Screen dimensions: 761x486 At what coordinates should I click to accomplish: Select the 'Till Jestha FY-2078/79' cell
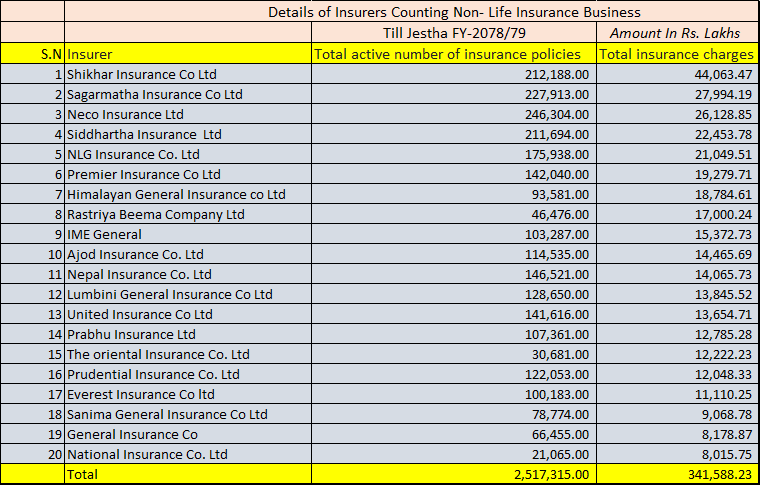pyautogui.click(x=453, y=33)
